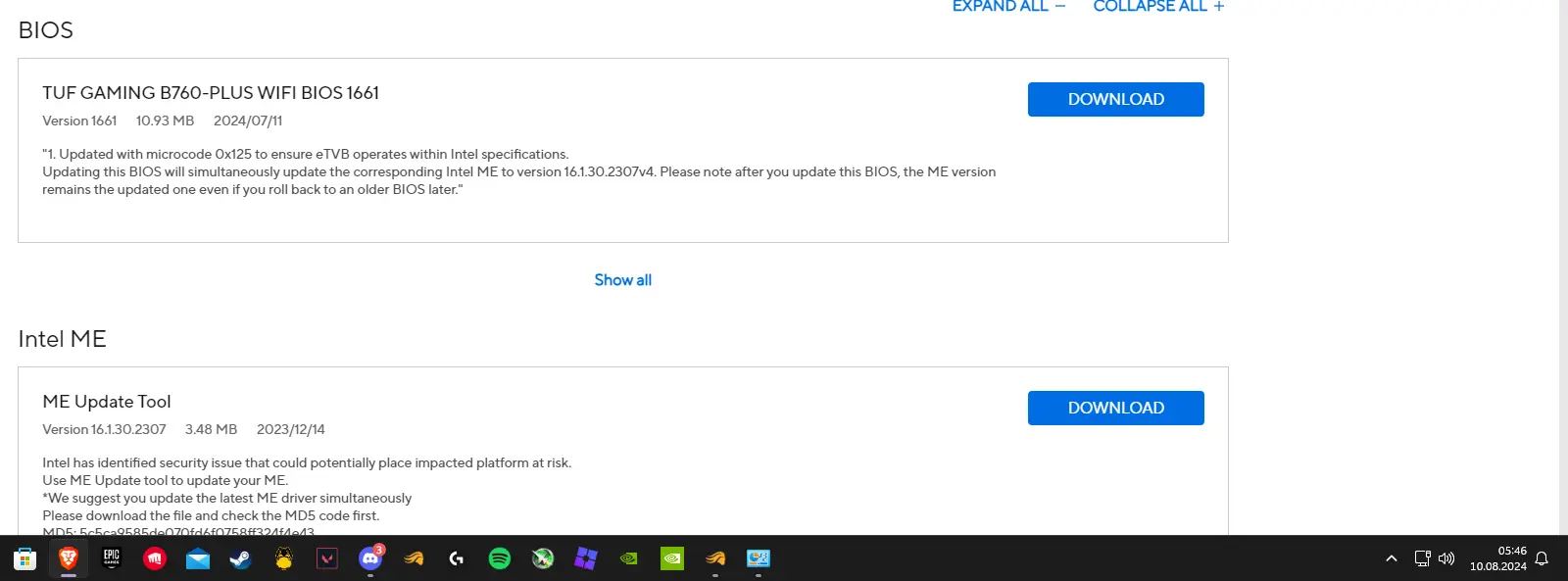The image size is (1568, 581).
Task: Click the Intel ME section heading
Action: click(x=62, y=339)
